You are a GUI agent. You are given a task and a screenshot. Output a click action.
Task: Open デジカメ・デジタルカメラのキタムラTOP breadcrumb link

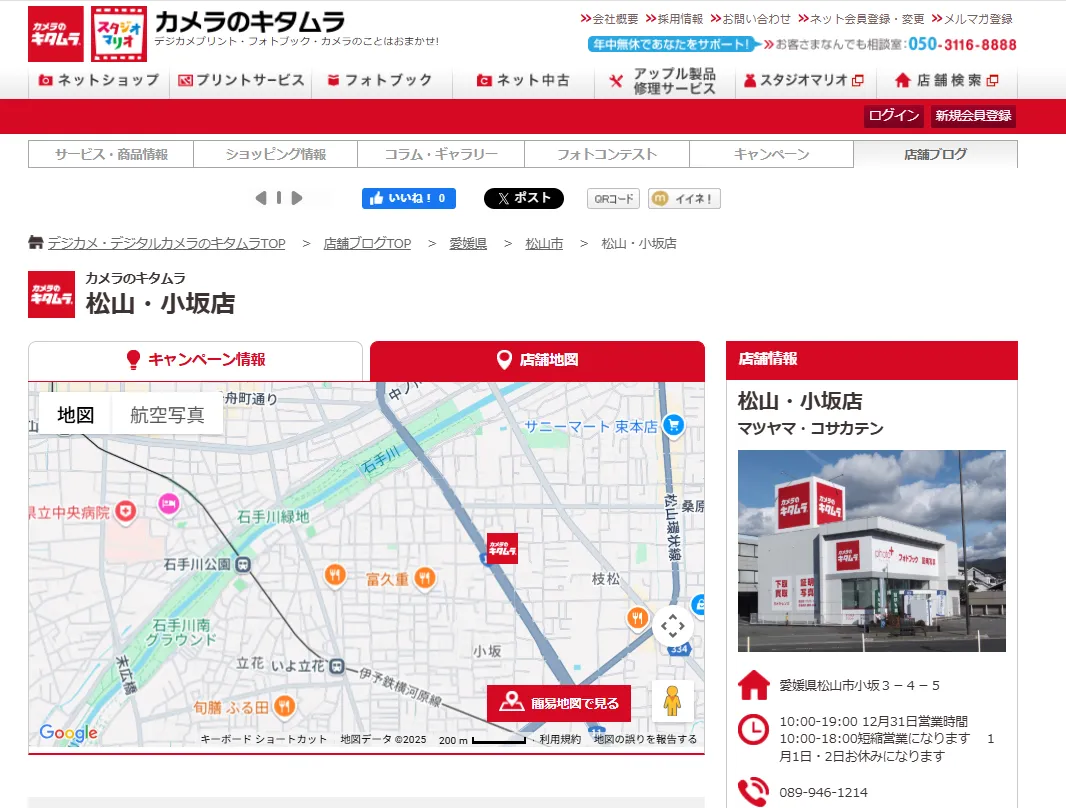(x=167, y=243)
